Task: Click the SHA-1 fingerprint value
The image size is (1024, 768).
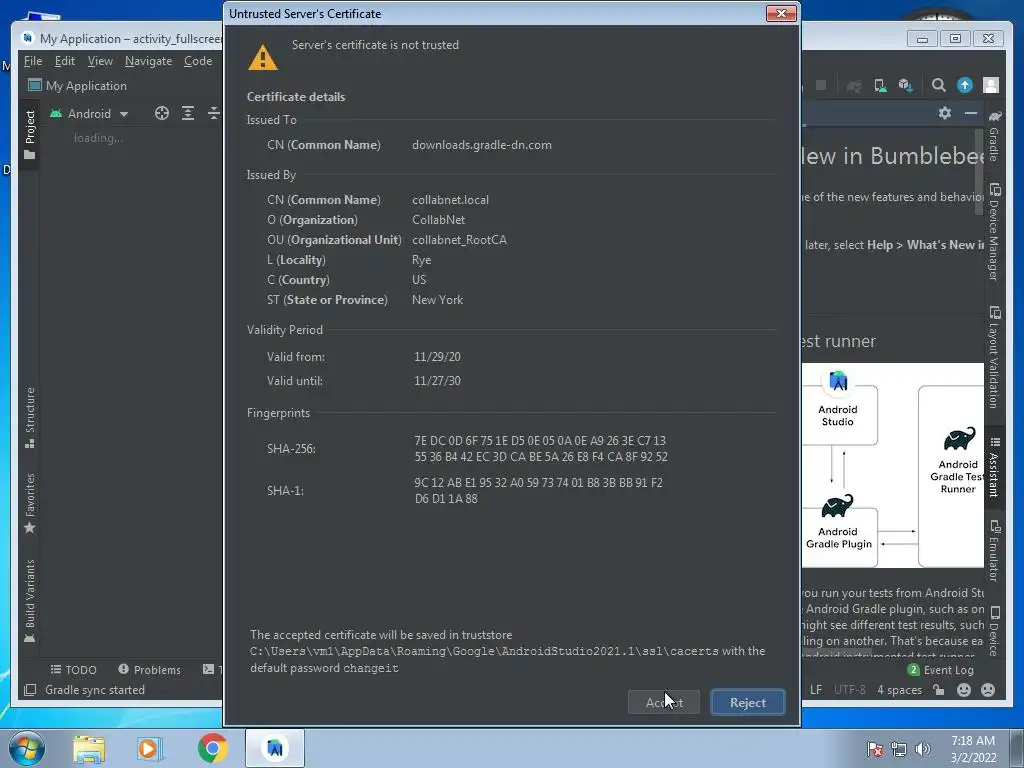Action: [x=538, y=490]
